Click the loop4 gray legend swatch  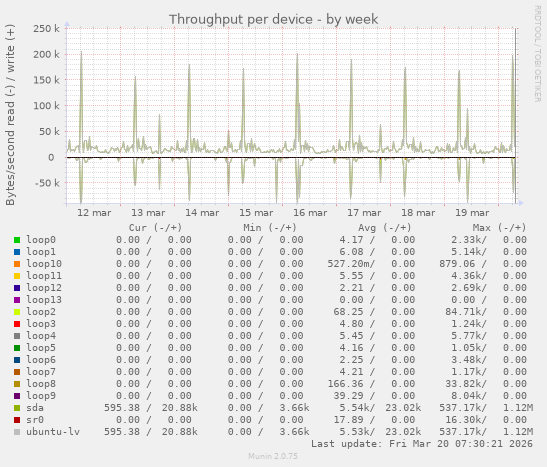pos(17,336)
